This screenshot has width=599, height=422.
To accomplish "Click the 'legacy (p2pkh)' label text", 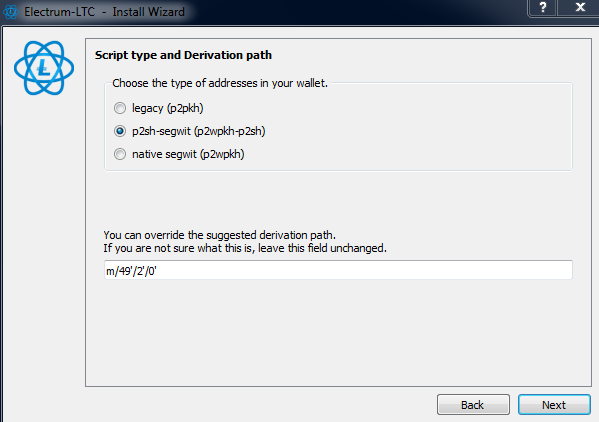I will coord(168,108).
